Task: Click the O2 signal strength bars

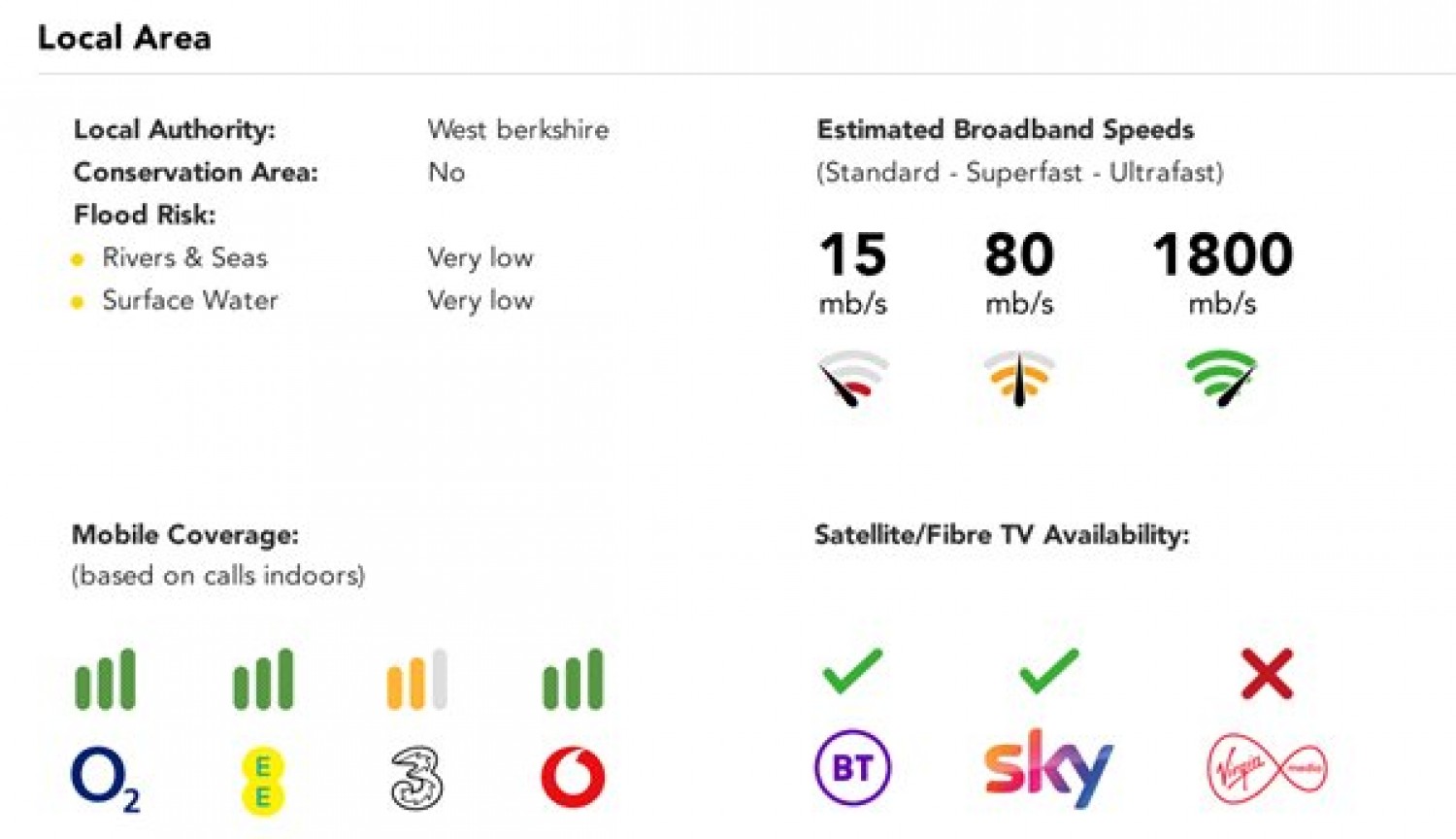Action: (x=106, y=679)
